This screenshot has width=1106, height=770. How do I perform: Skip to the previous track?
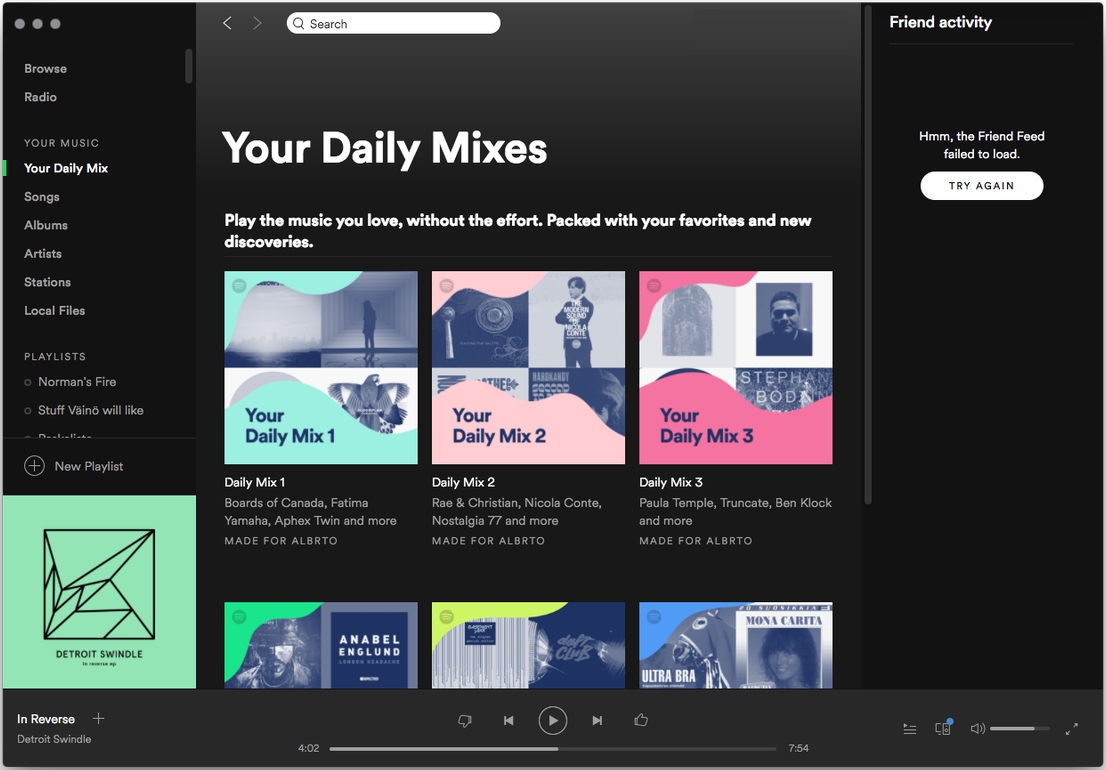click(x=508, y=720)
